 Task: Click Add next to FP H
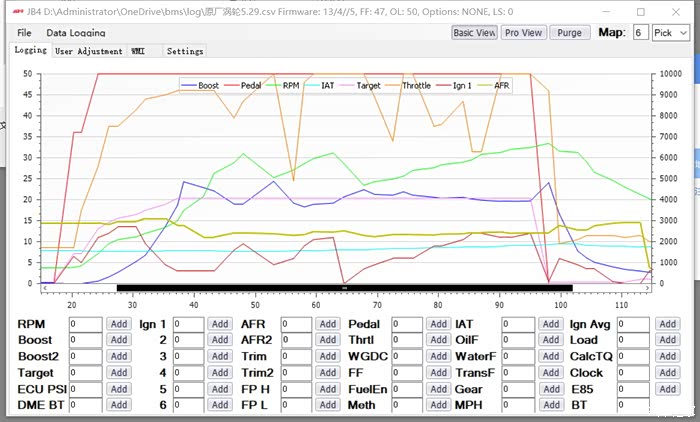(328, 389)
